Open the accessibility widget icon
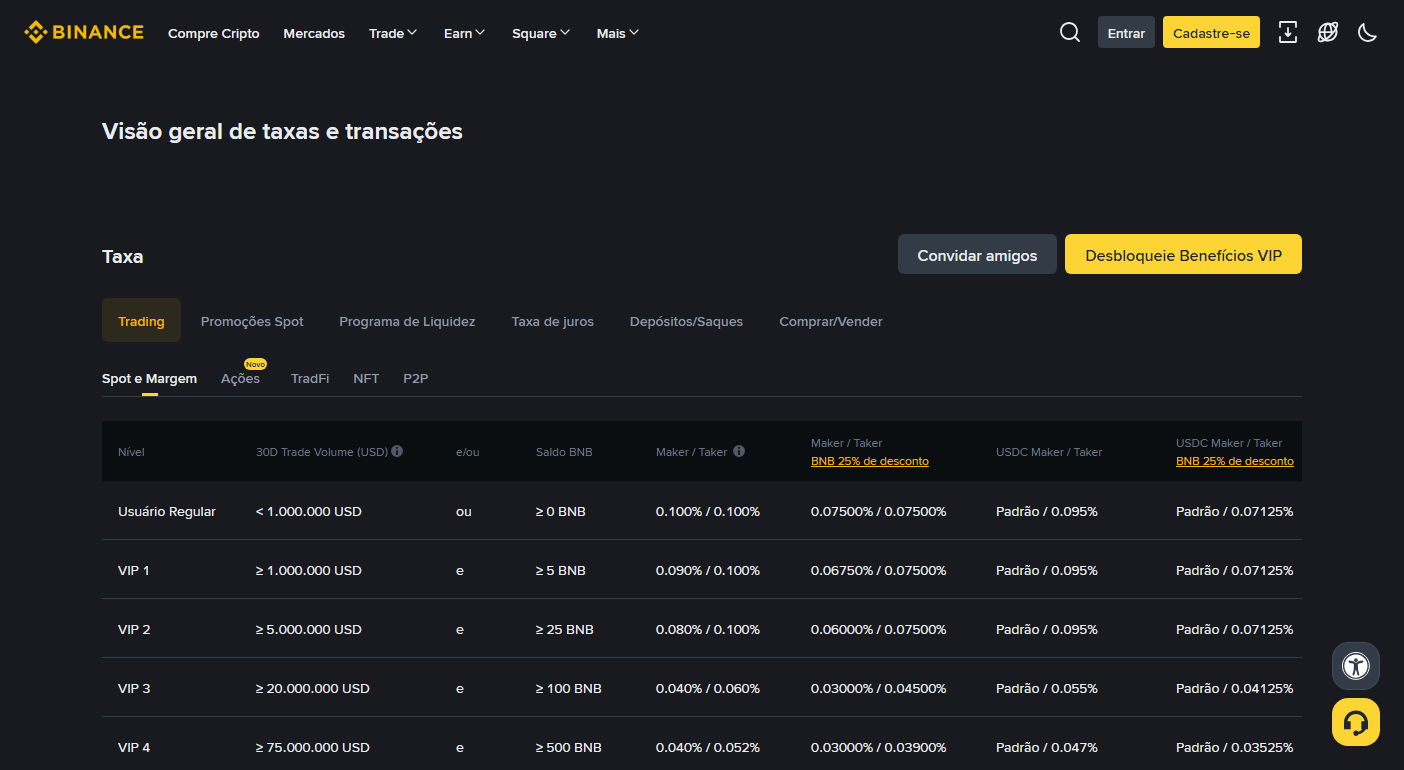Image resolution: width=1404 pixels, height=770 pixels. 1356,665
